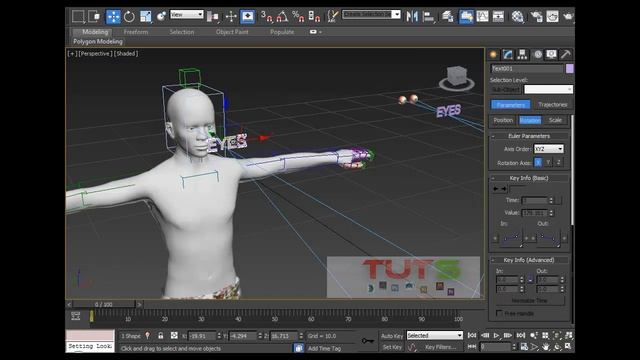The width and height of the screenshot is (640, 360).
Task: Switch to the Modeling ribbon tab
Action: 95,32
